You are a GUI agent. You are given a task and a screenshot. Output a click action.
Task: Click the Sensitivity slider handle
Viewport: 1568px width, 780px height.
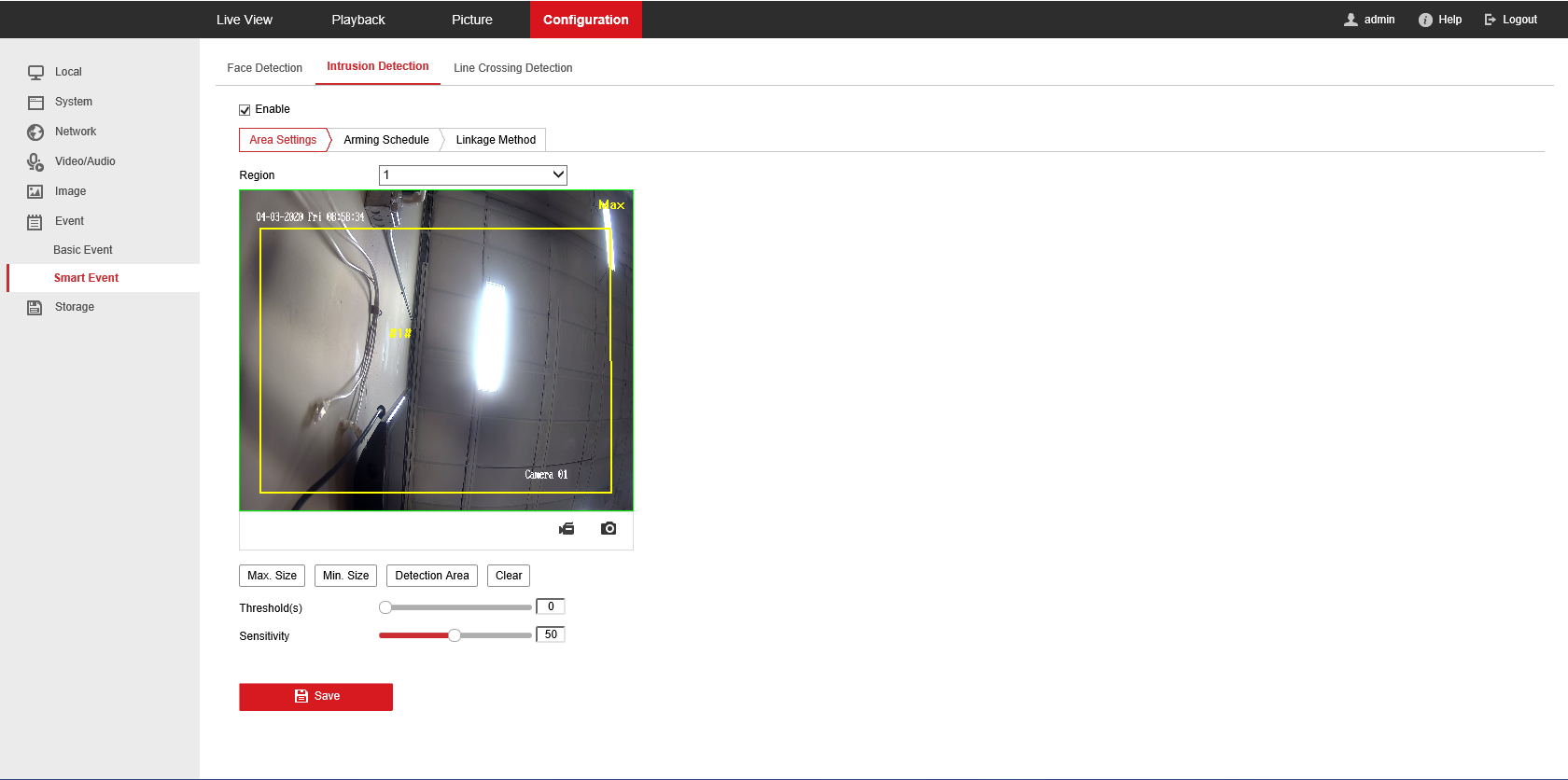click(x=455, y=635)
